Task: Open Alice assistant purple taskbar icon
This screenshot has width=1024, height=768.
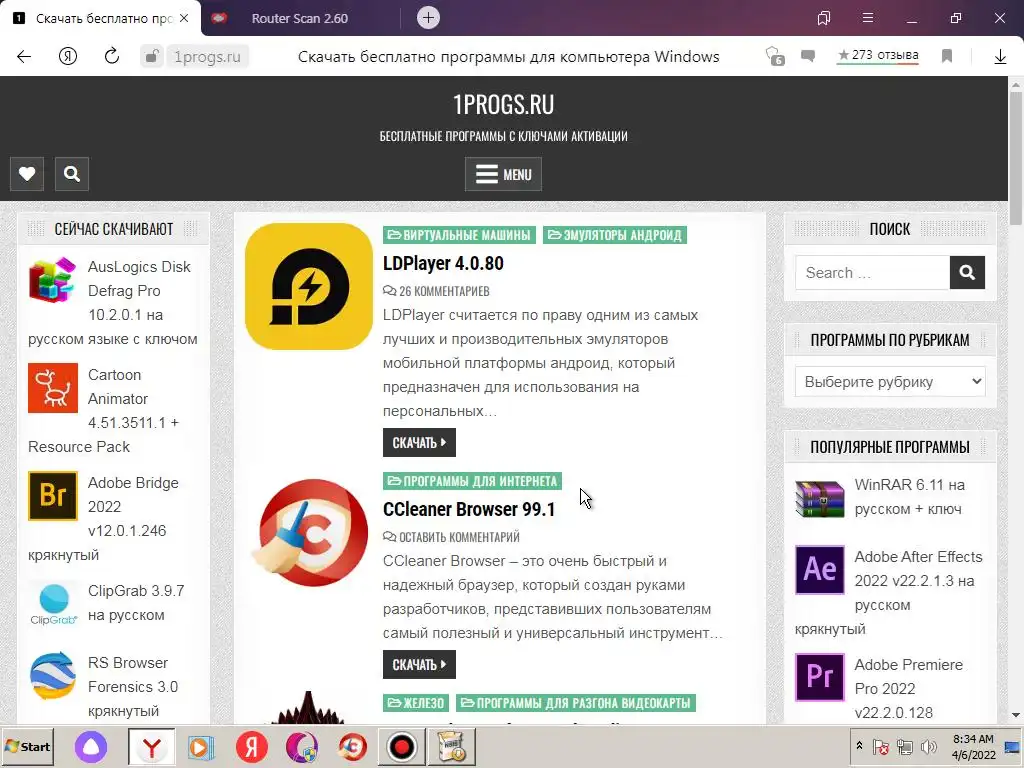Action: 91,746
